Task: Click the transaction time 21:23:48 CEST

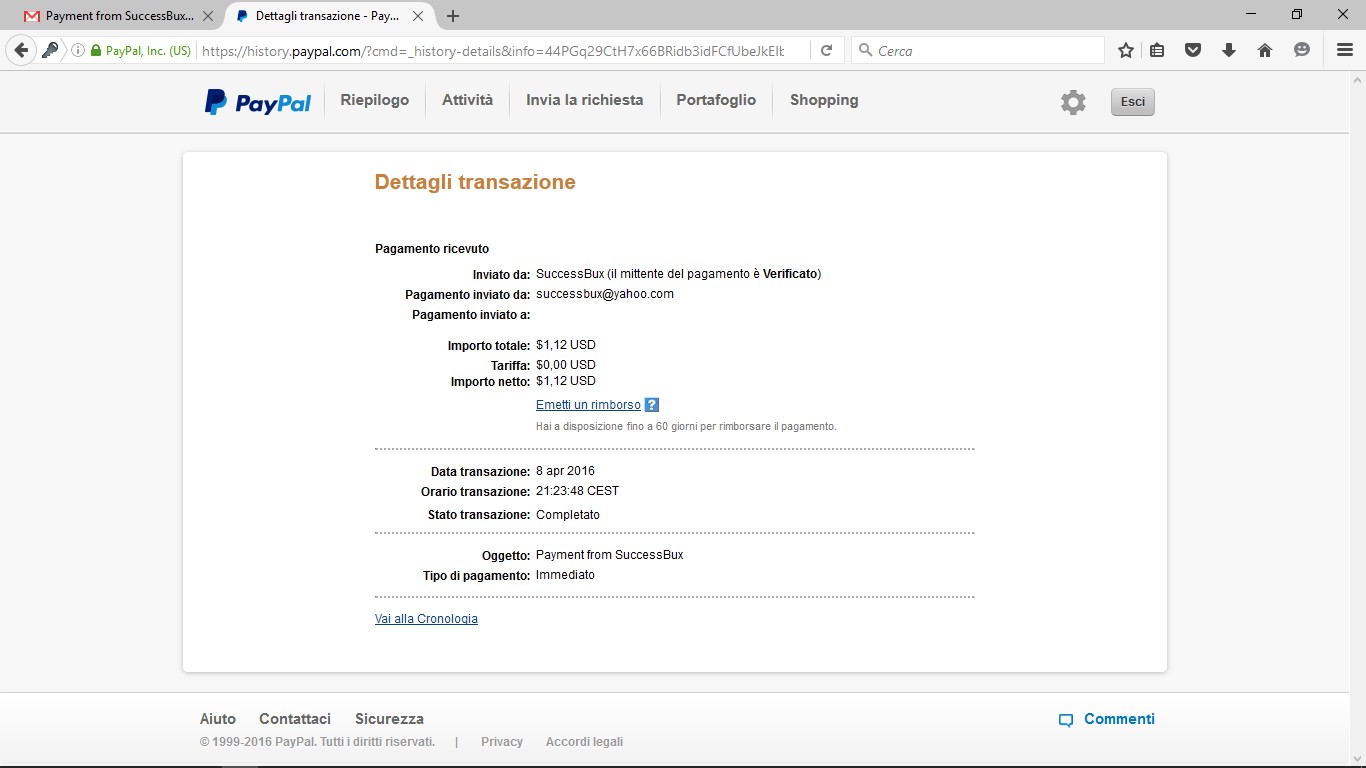Action: coord(577,491)
